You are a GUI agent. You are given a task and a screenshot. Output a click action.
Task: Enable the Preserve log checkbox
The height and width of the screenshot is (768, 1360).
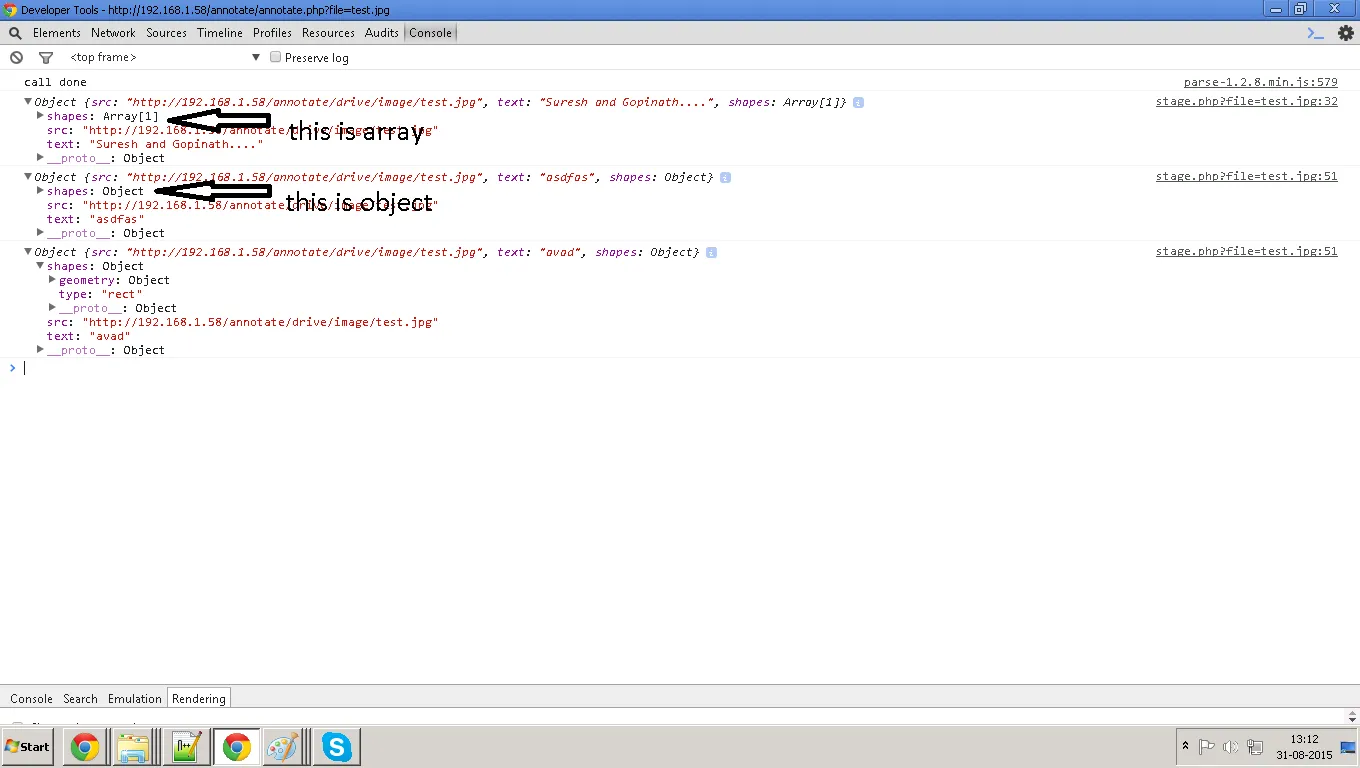tap(275, 58)
